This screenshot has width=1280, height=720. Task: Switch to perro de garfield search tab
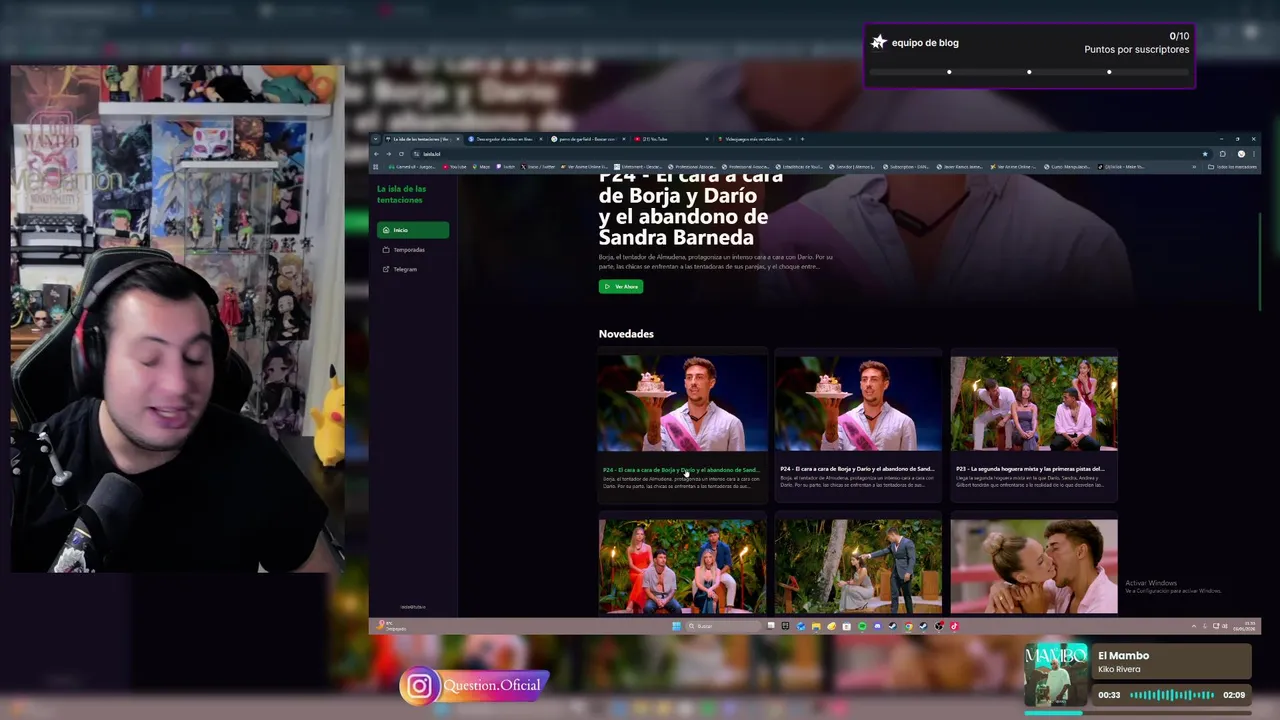click(x=587, y=139)
